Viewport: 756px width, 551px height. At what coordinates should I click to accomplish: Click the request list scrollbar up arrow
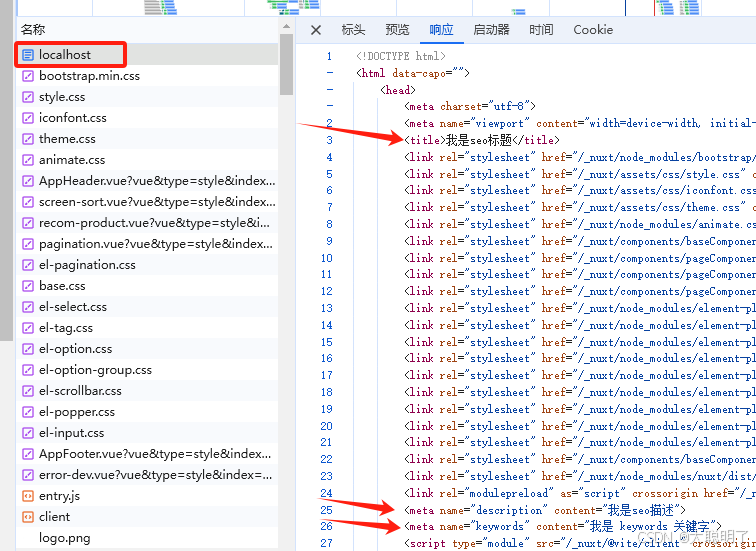tap(286, 27)
